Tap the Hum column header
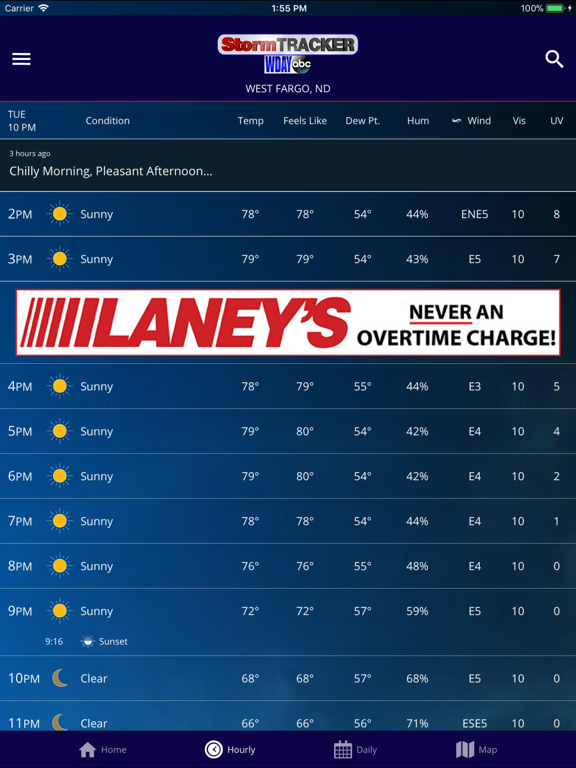 coord(418,120)
